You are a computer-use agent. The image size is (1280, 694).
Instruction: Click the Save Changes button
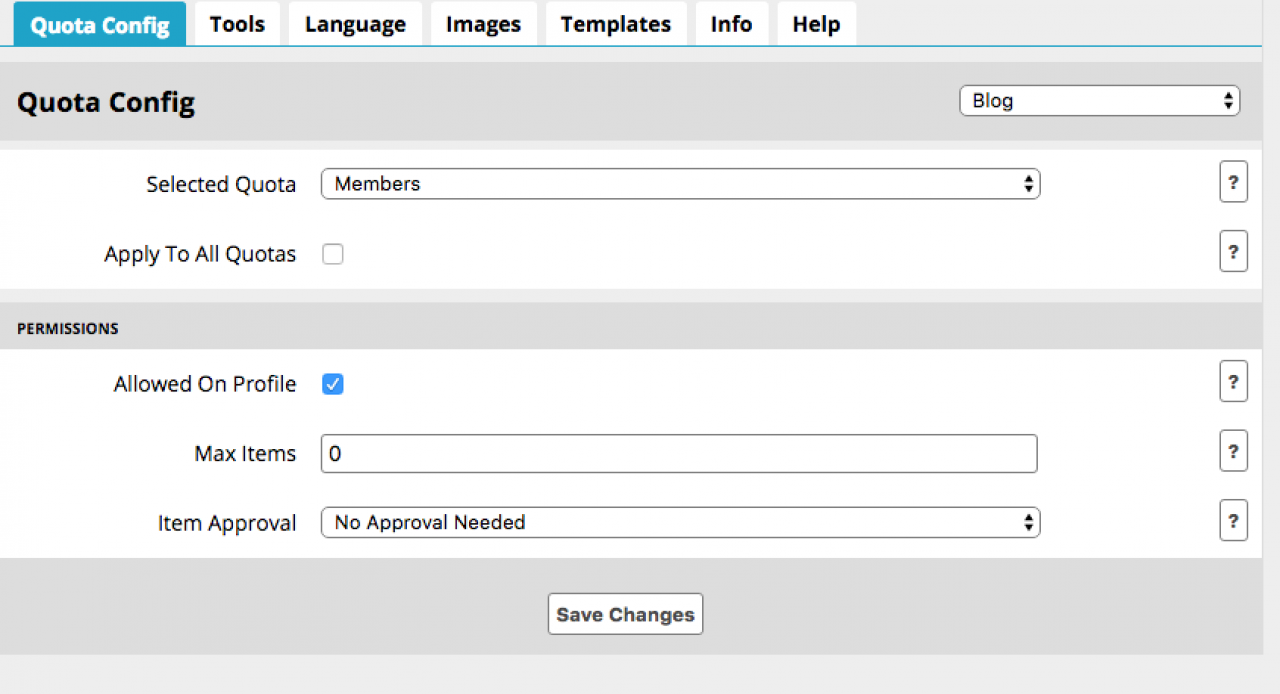pyautogui.click(x=625, y=614)
